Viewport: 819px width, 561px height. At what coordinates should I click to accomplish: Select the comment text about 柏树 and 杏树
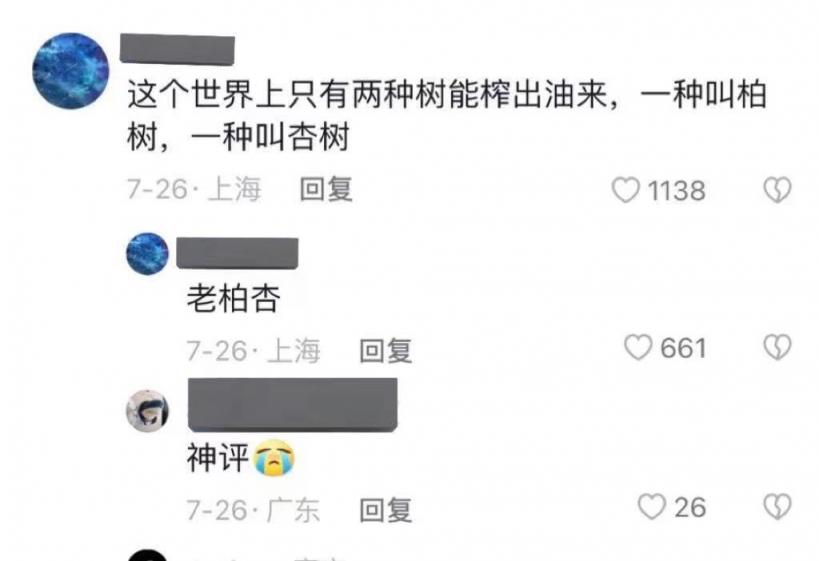click(x=447, y=116)
